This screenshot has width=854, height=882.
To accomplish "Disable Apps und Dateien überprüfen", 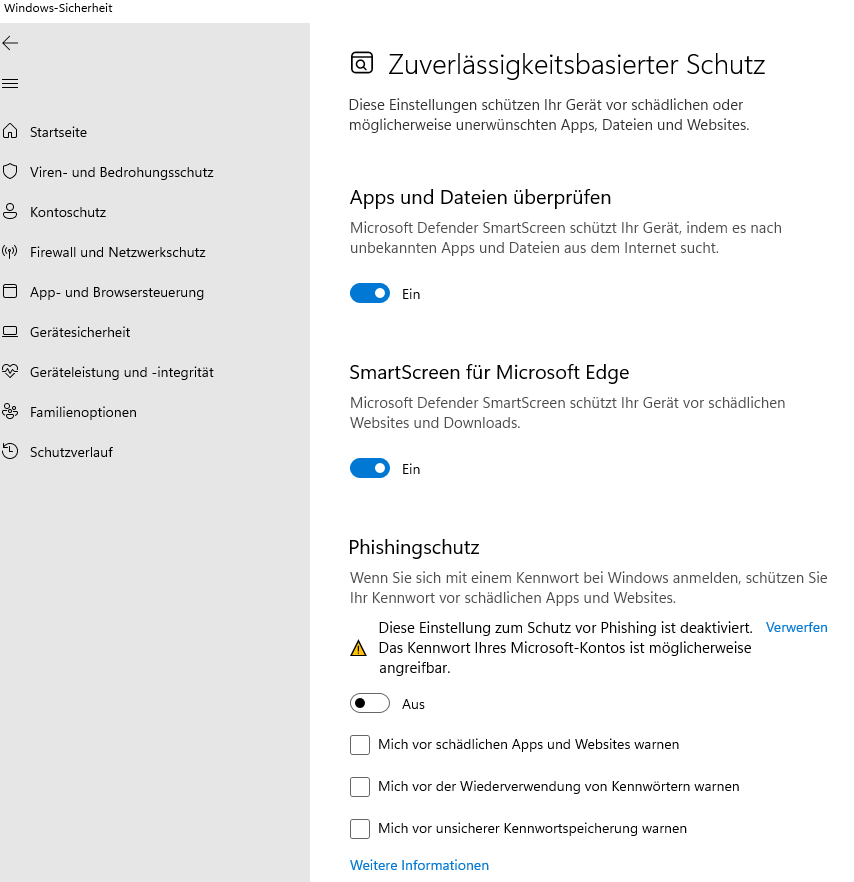I will [x=370, y=293].
